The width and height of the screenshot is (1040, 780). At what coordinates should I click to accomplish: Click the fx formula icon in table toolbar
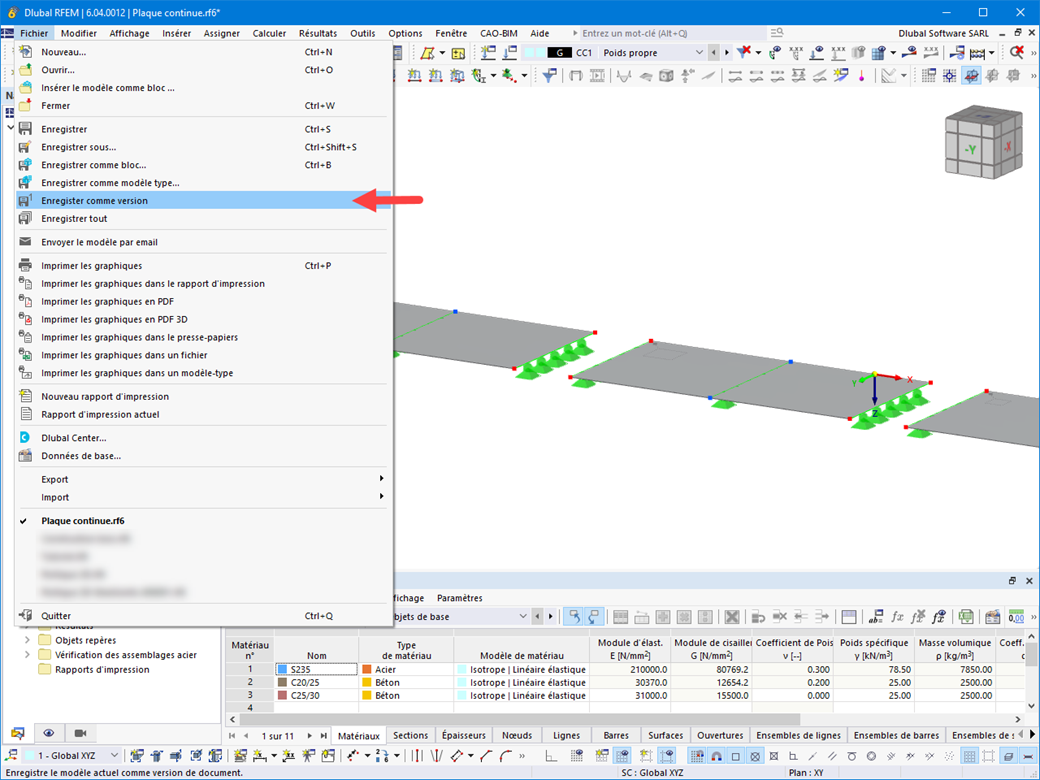coord(897,617)
